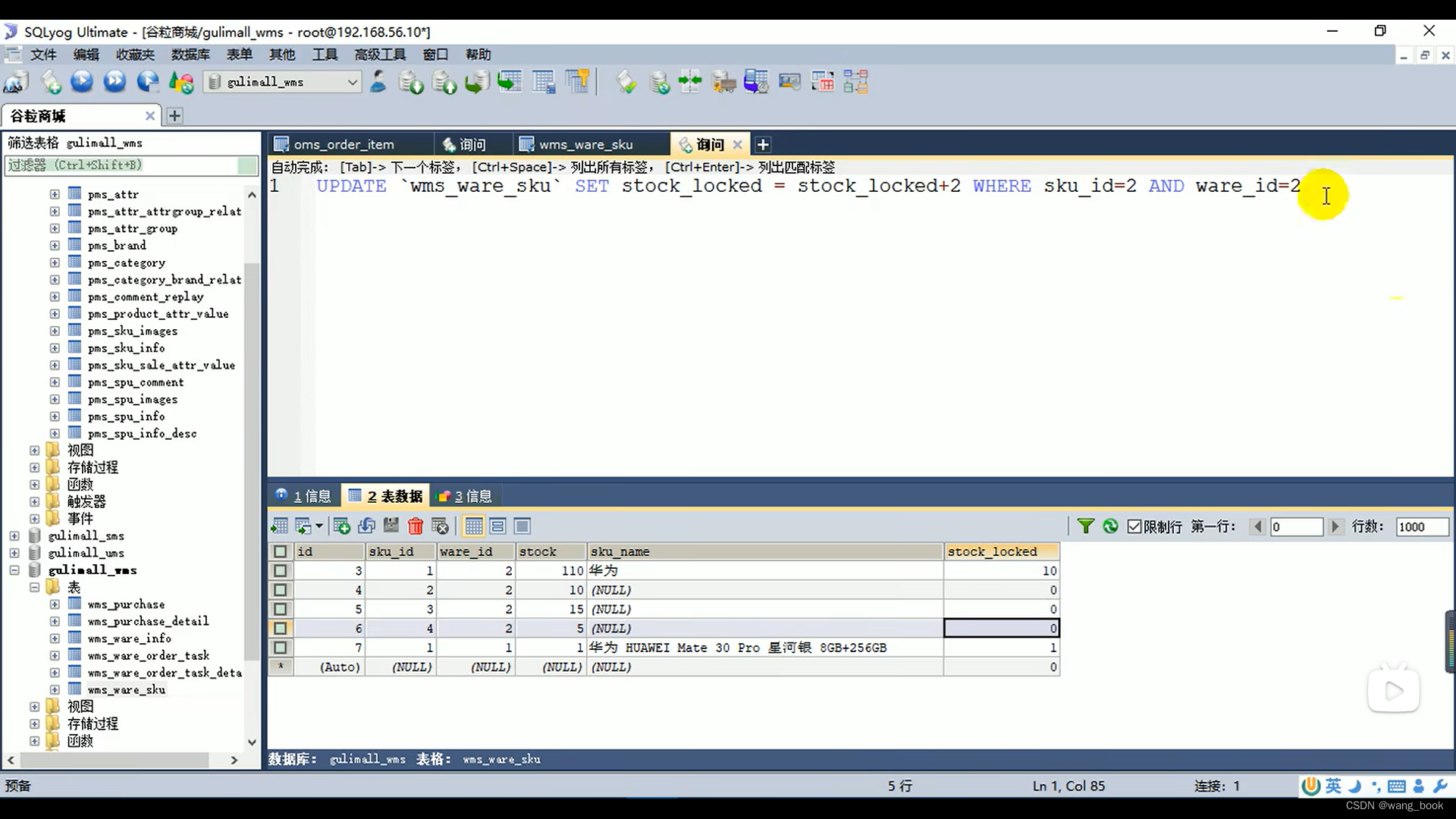The image size is (1456, 819).
Task: Open the 1 信息 result tab
Action: point(303,496)
